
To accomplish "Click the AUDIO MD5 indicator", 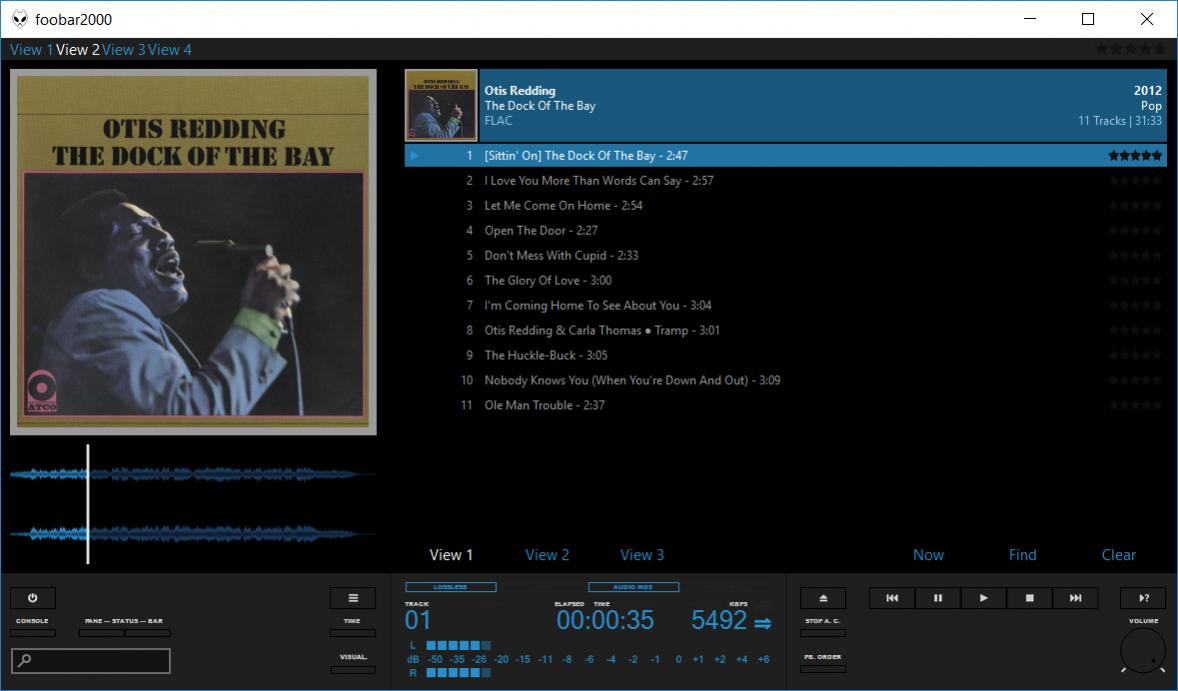I will click(x=633, y=587).
